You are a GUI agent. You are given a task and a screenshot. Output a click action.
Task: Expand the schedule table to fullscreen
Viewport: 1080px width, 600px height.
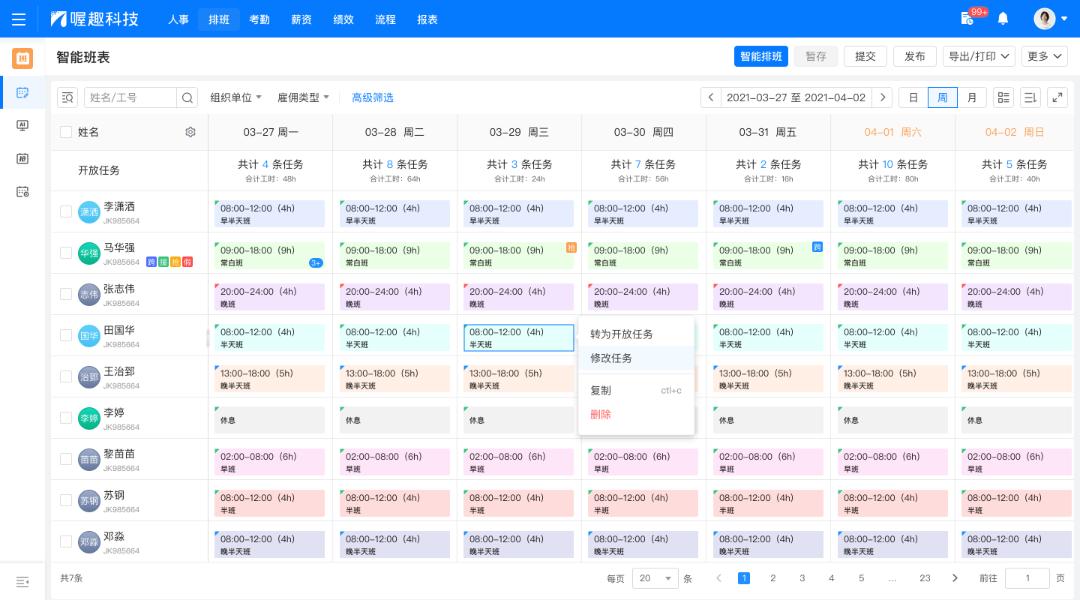tap(1057, 98)
